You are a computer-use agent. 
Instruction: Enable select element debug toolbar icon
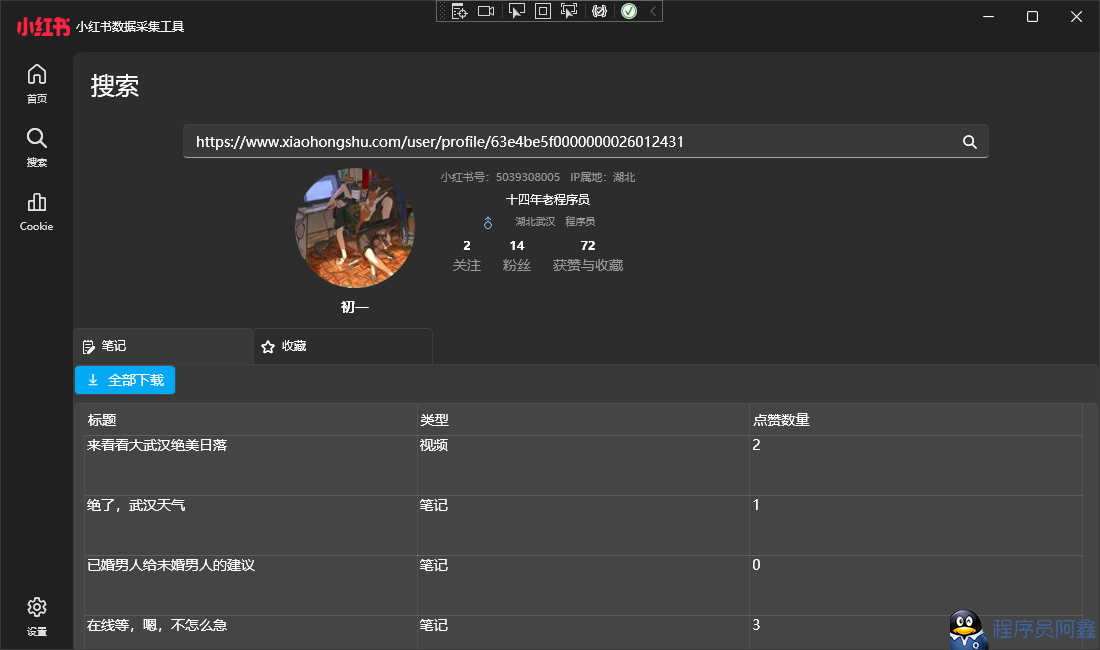click(x=516, y=11)
